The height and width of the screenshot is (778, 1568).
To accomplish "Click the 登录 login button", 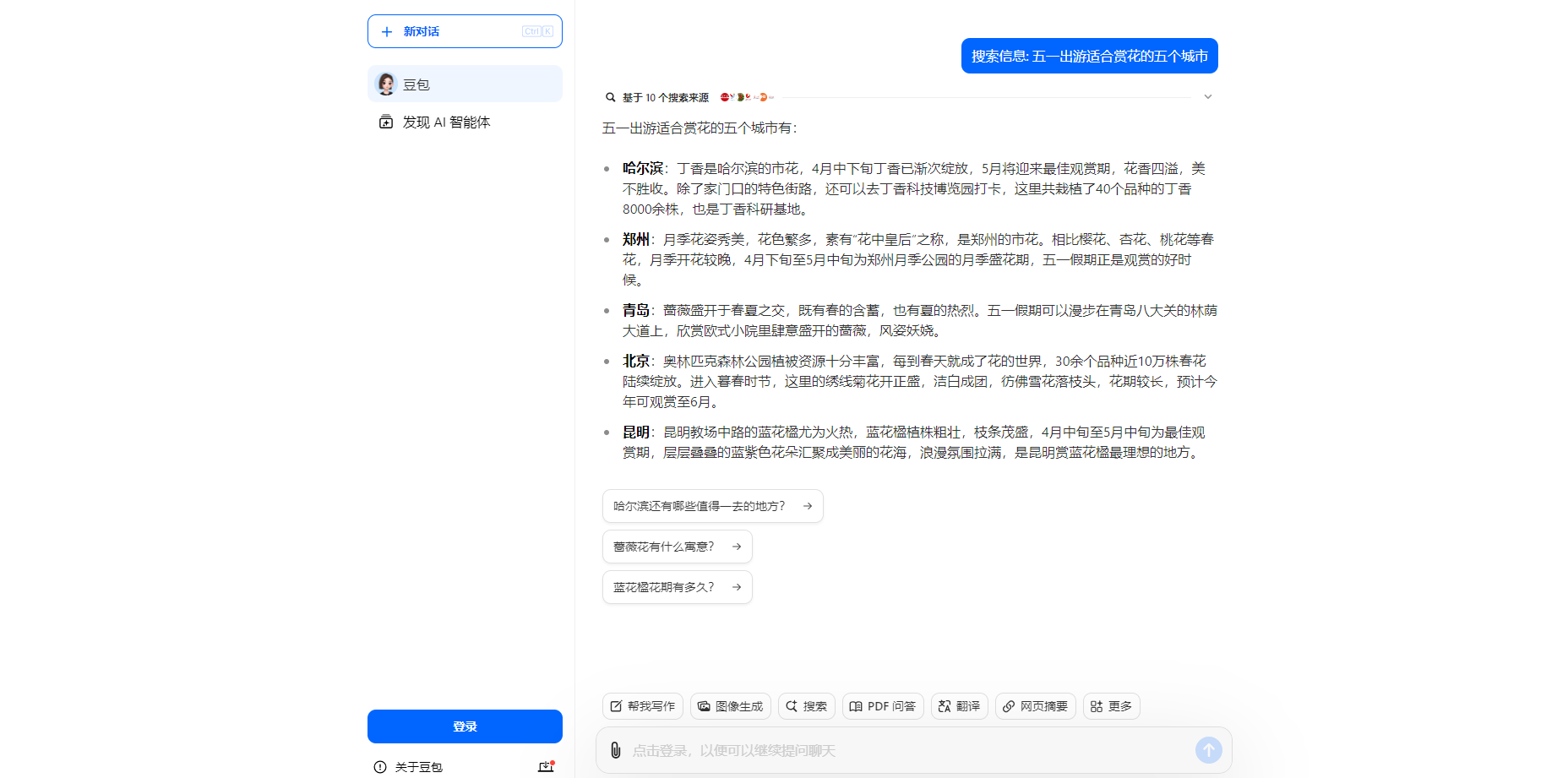I will 464,726.
